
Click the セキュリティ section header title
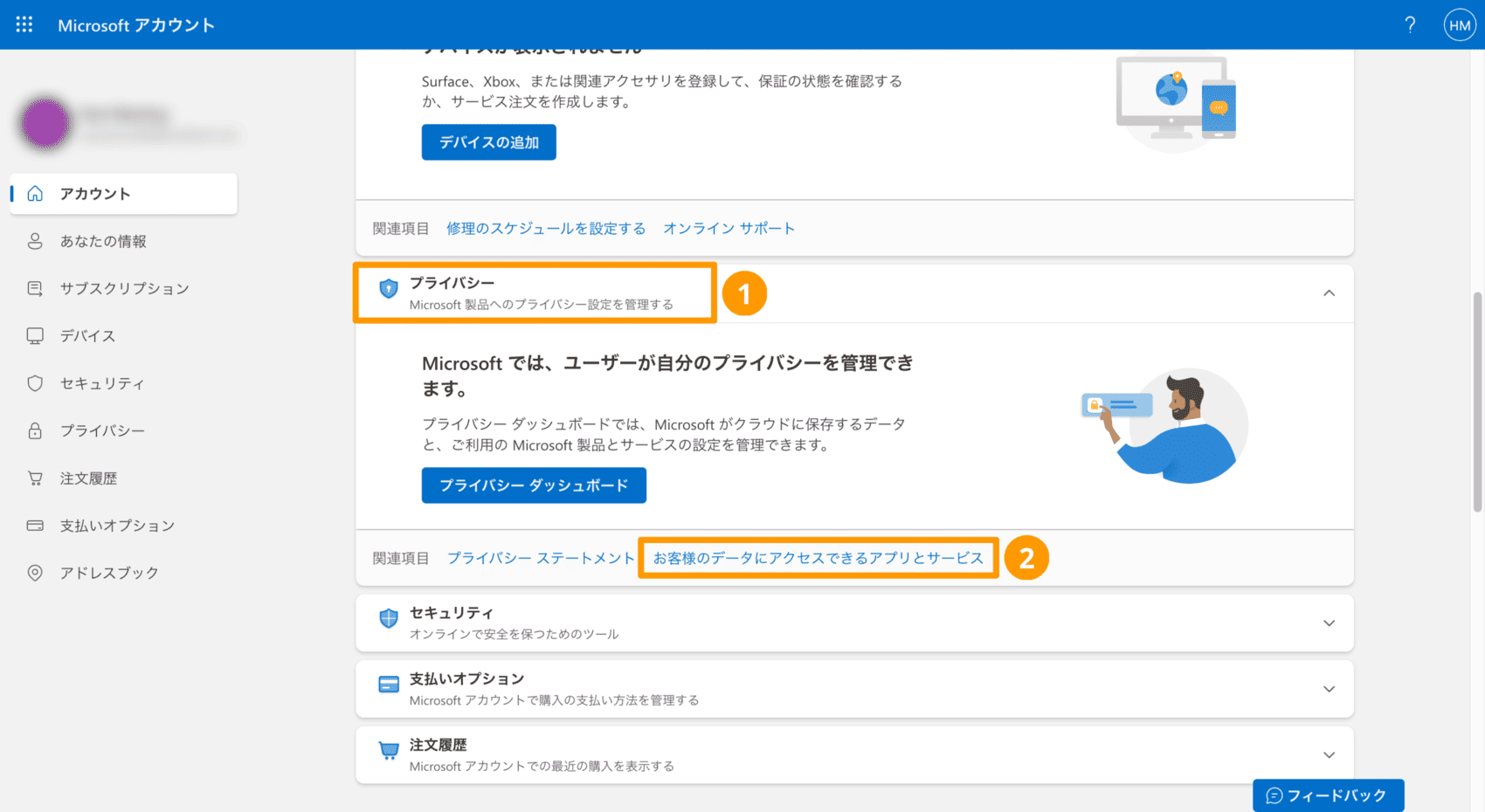click(451, 613)
